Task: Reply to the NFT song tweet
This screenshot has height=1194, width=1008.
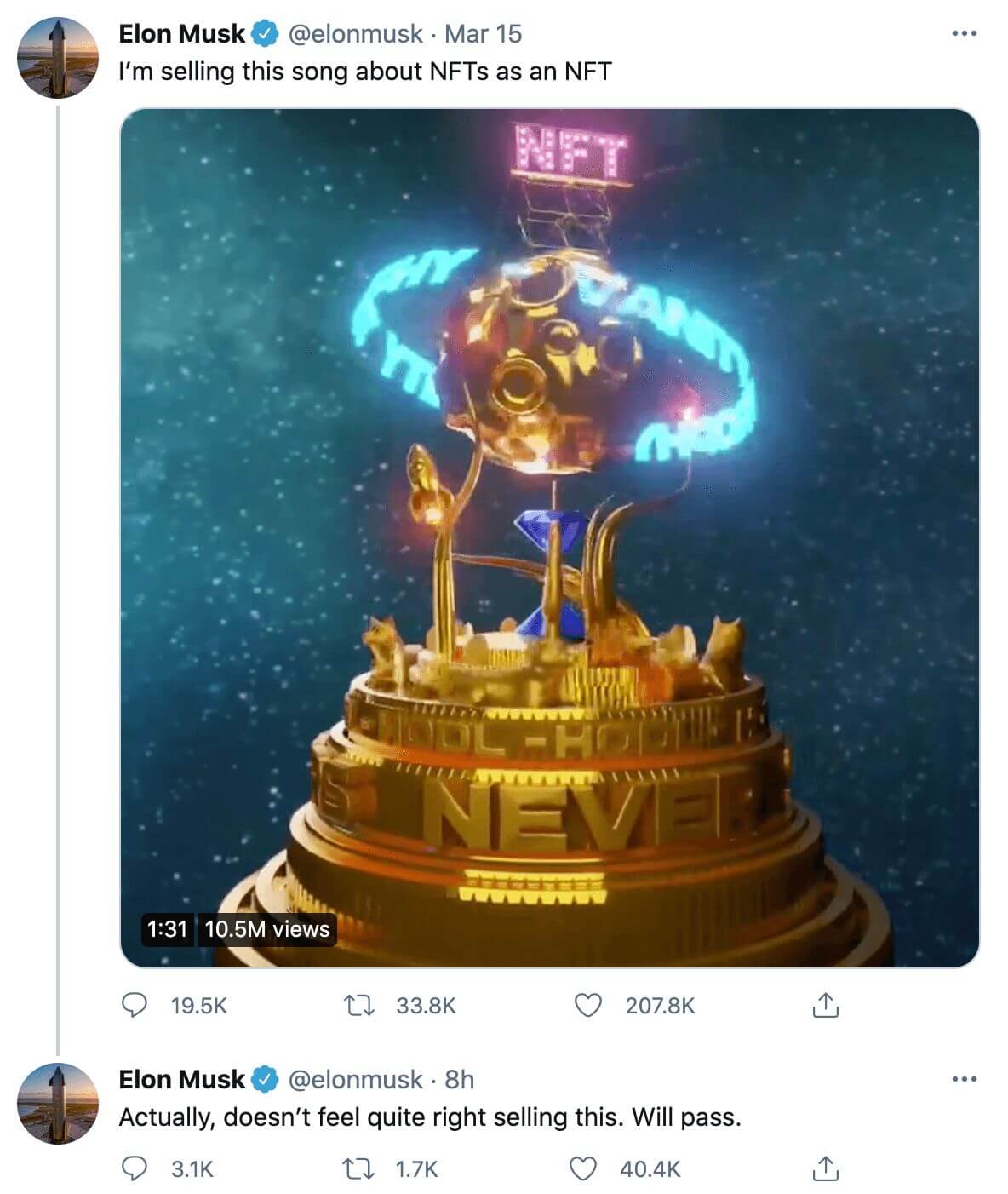Action: pos(134,1006)
